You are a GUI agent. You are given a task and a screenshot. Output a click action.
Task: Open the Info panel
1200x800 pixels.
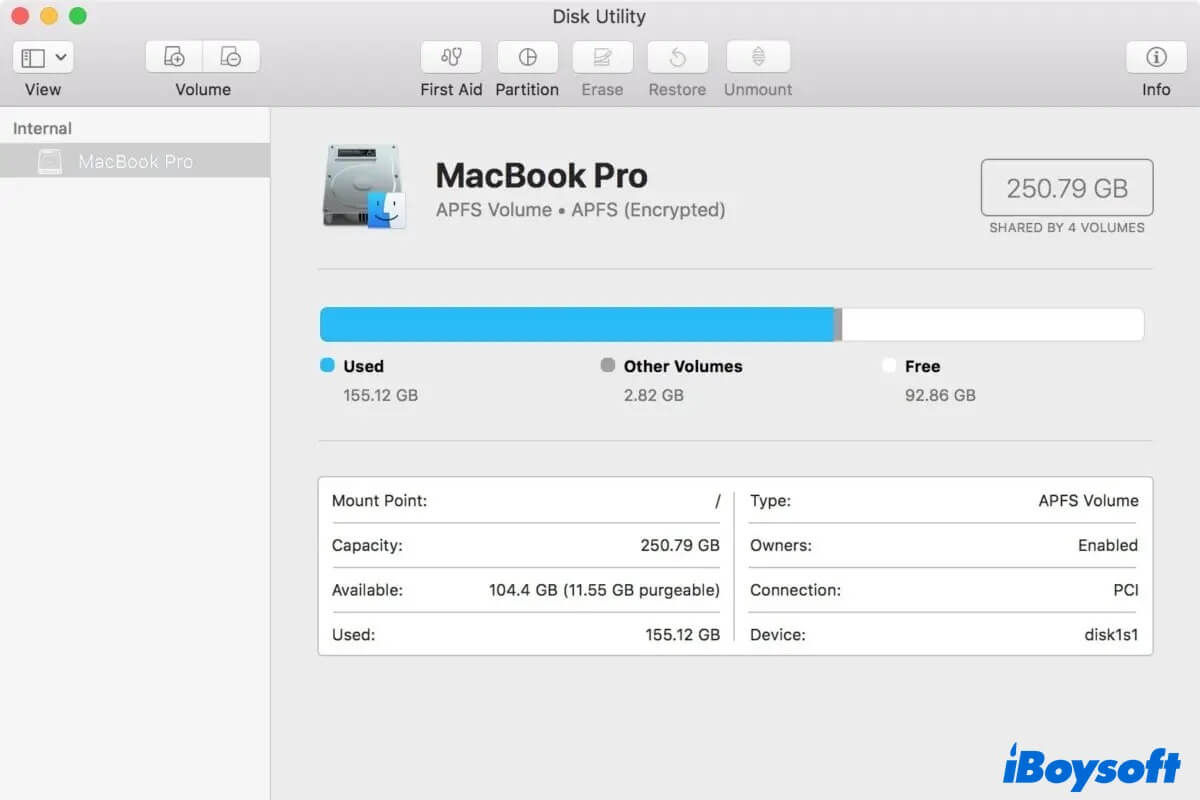1156,57
